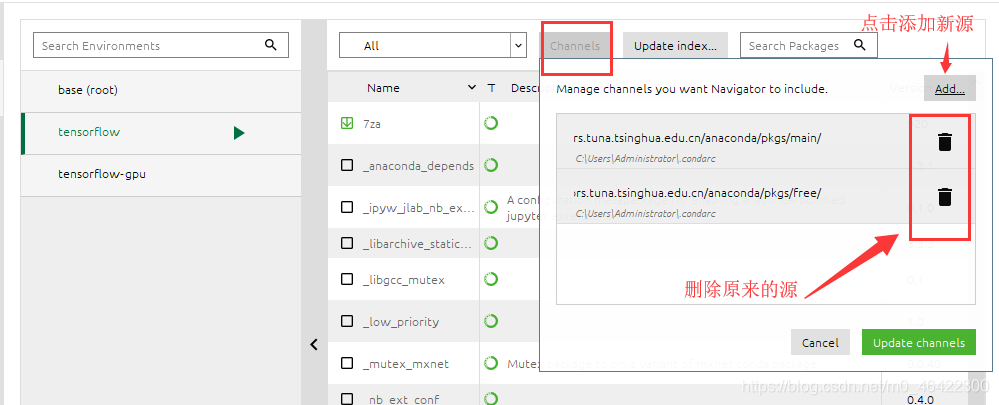Image resolution: width=999 pixels, height=405 pixels.
Task: Click the status circle icon for _ipyw_jlab_nb_ex
Action: coord(491,207)
